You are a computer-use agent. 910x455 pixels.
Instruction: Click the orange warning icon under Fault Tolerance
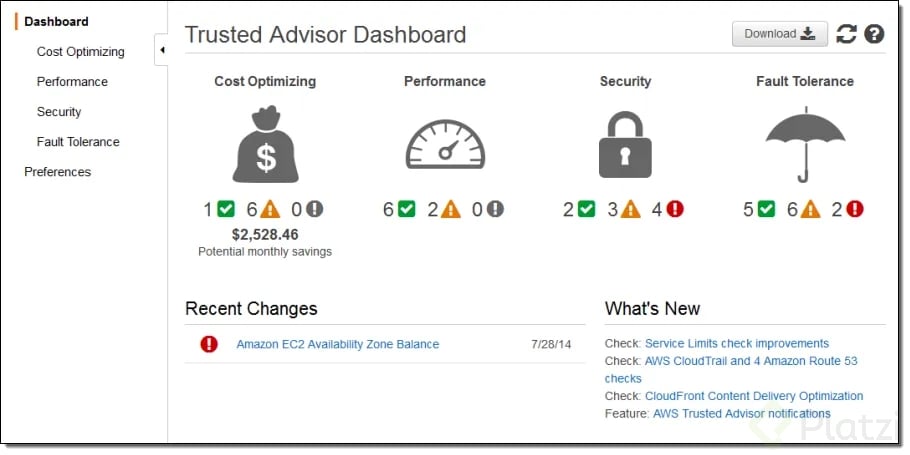(x=810, y=209)
